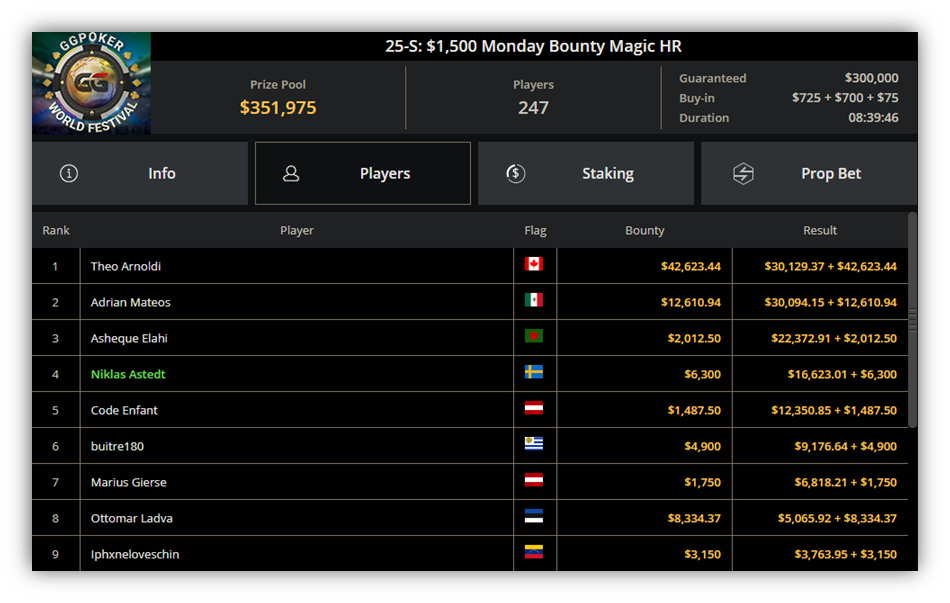Click Theo Arnoldi's Canada flag icon
This screenshot has height=603, width=950.
(534, 264)
